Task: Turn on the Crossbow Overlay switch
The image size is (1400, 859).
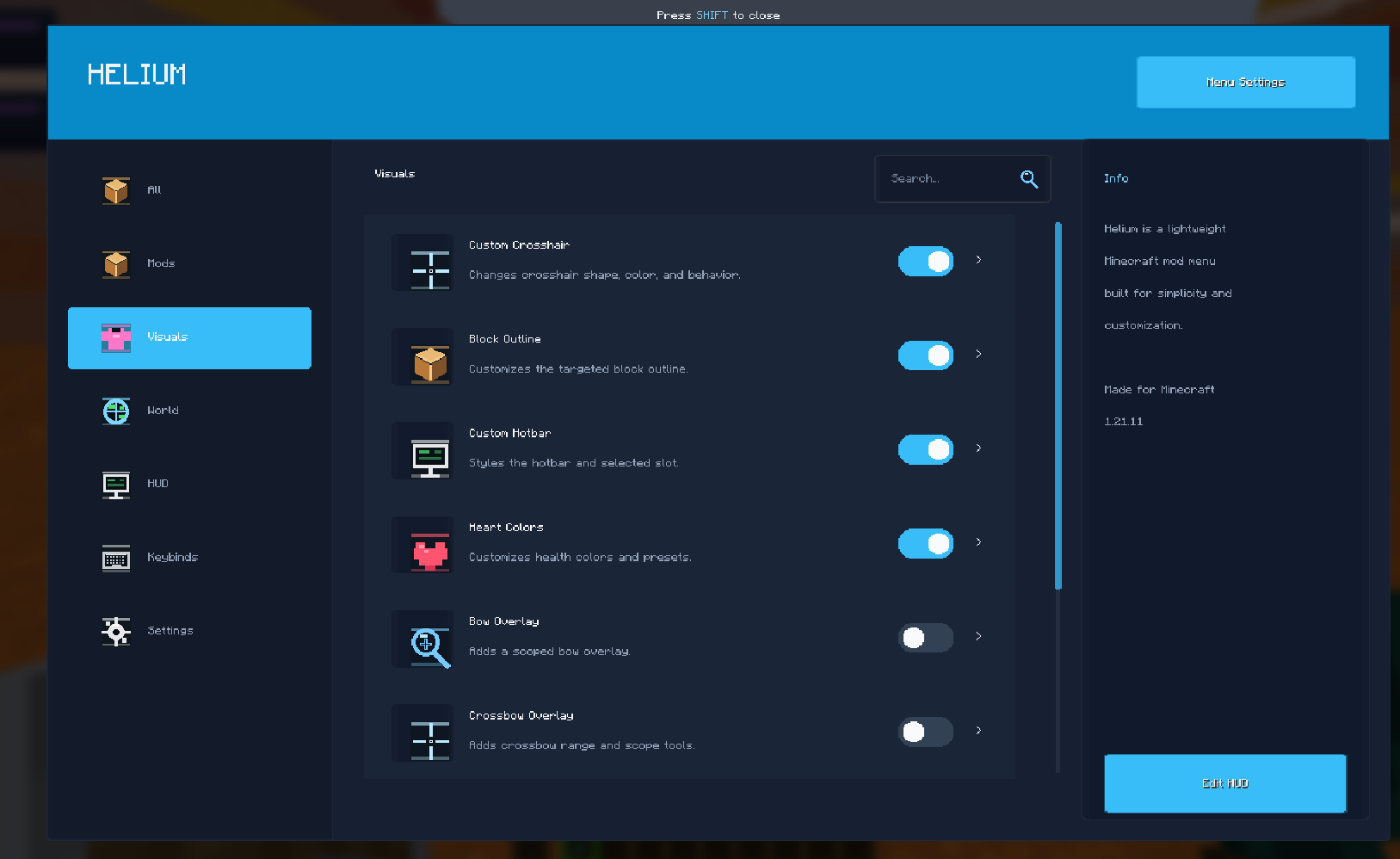Action: (926, 732)
